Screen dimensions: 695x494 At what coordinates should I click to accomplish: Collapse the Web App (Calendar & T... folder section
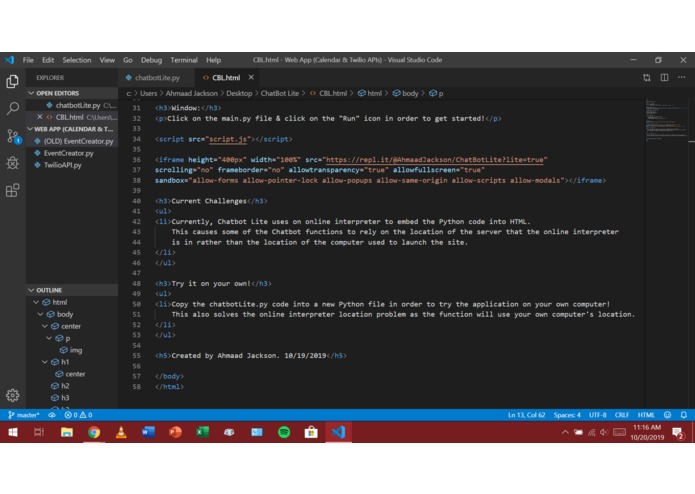point(30,129)
